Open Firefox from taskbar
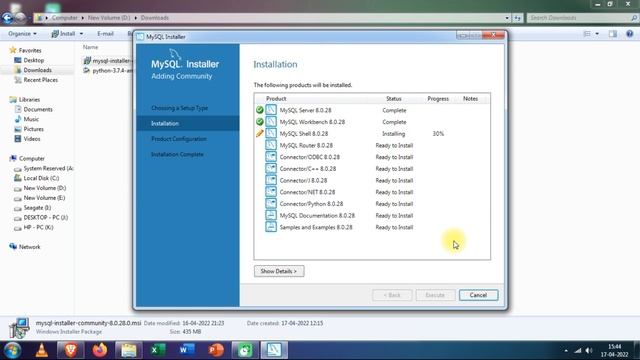This screenshot has height=360, width=640. point(100,350)
